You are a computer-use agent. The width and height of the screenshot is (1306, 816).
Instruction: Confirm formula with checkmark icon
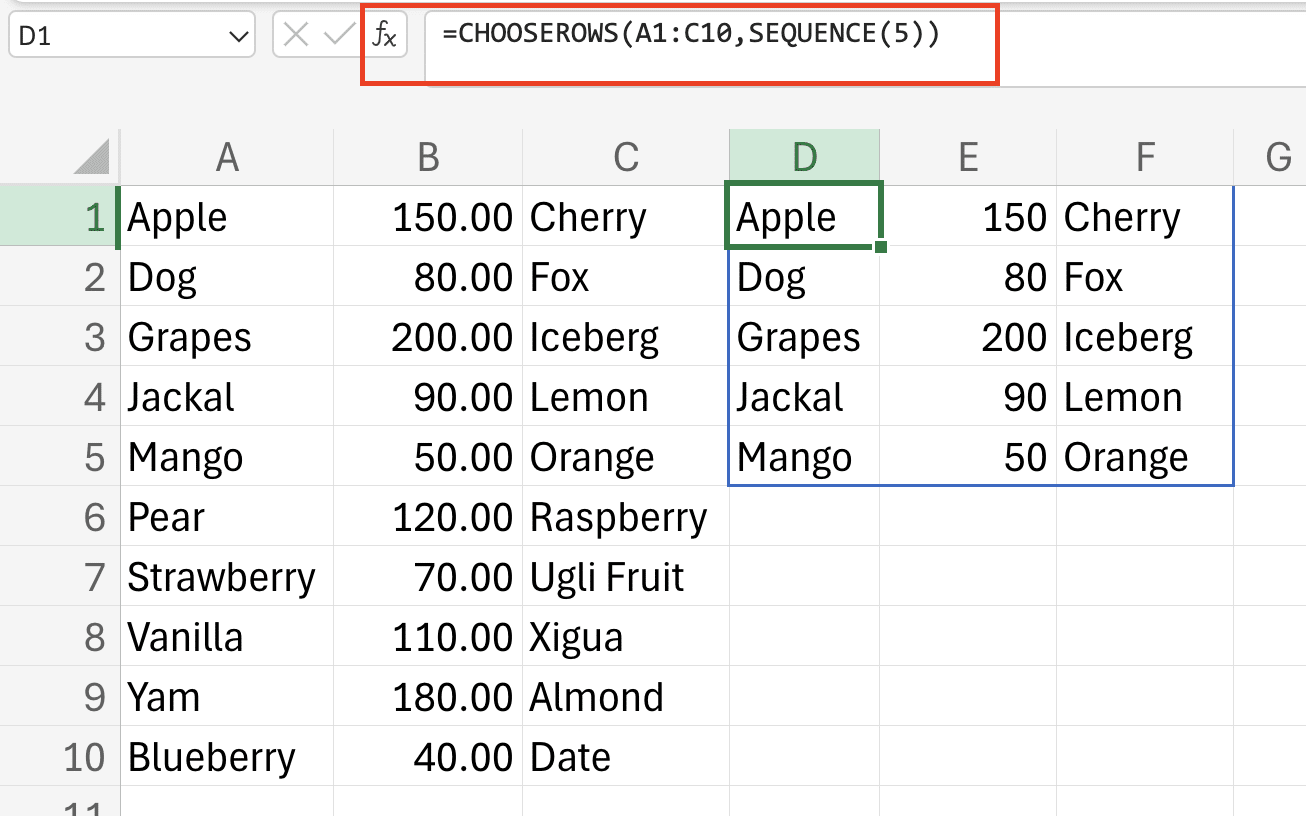[340, 36]
